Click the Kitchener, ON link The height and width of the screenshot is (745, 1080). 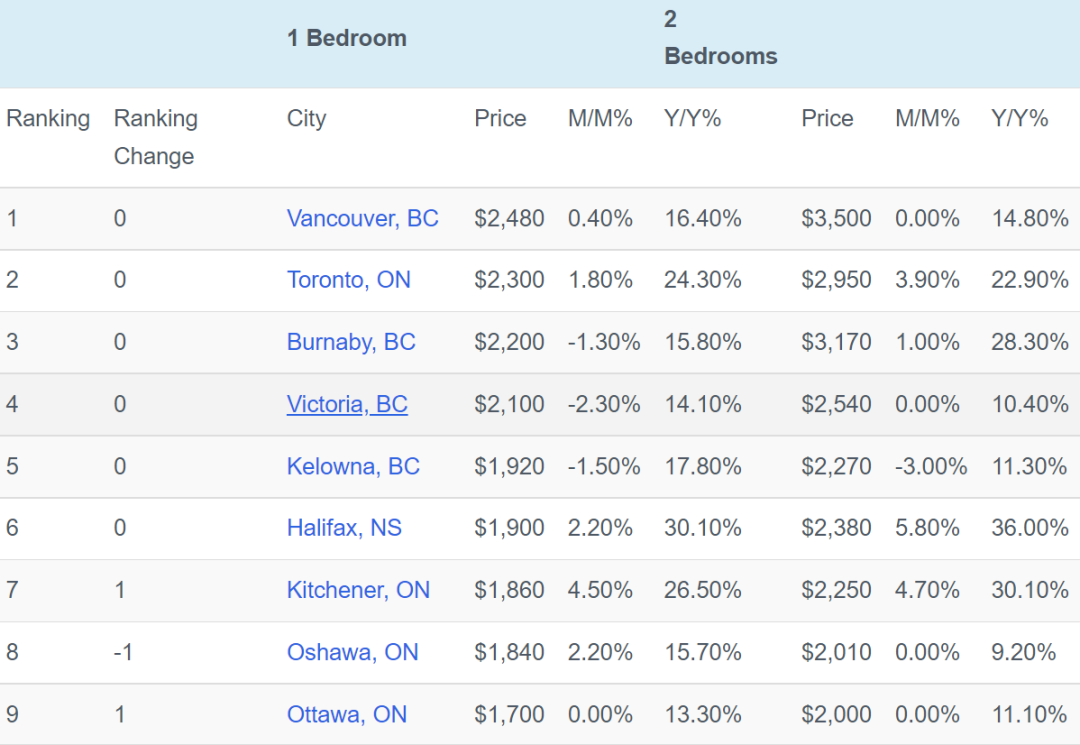(x=358, y=590)
